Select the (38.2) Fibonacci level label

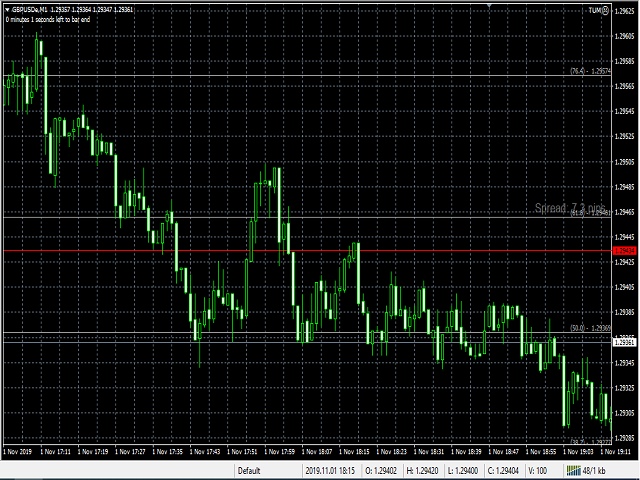(x=590, y=442)
